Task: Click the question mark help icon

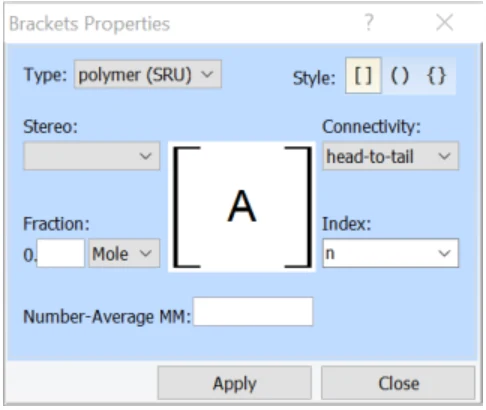Action: 369,23
